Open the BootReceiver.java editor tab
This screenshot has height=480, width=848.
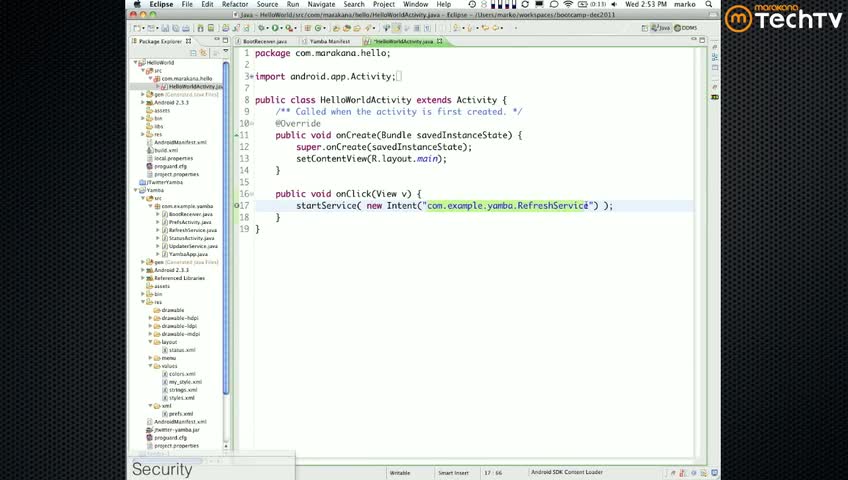tap(265, 41)
